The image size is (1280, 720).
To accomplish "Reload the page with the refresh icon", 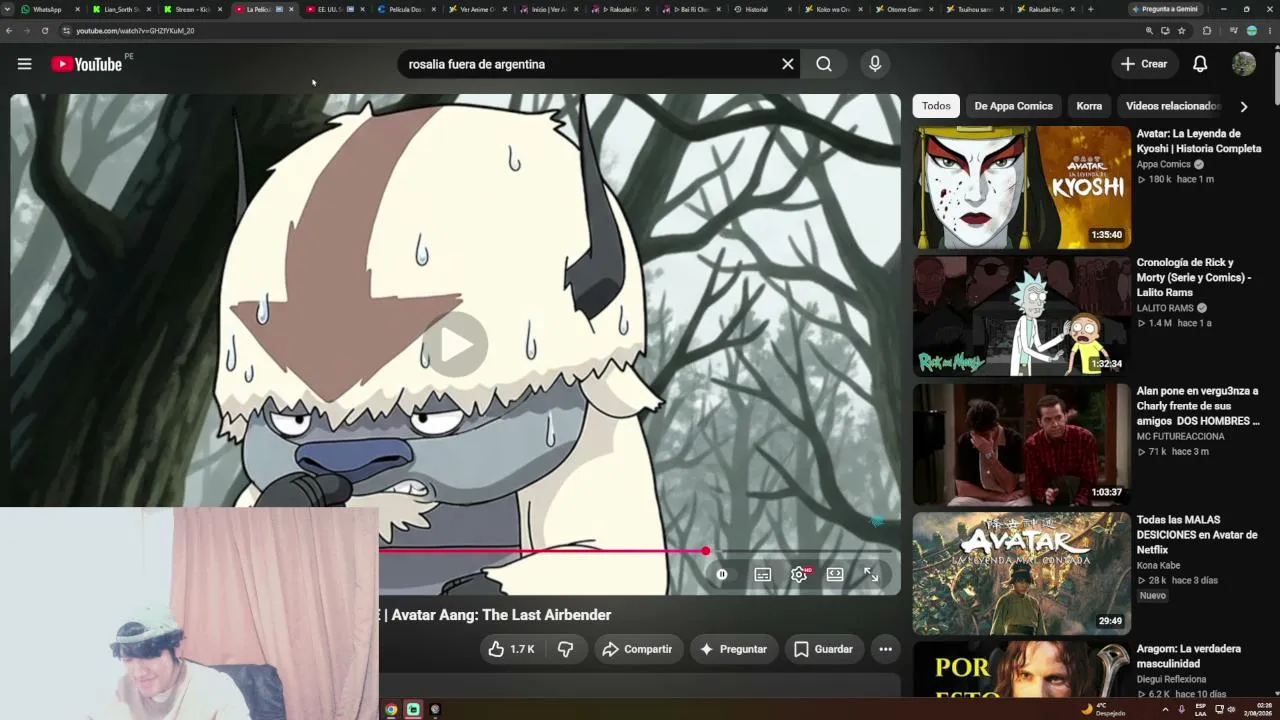I will coord(45,31).
